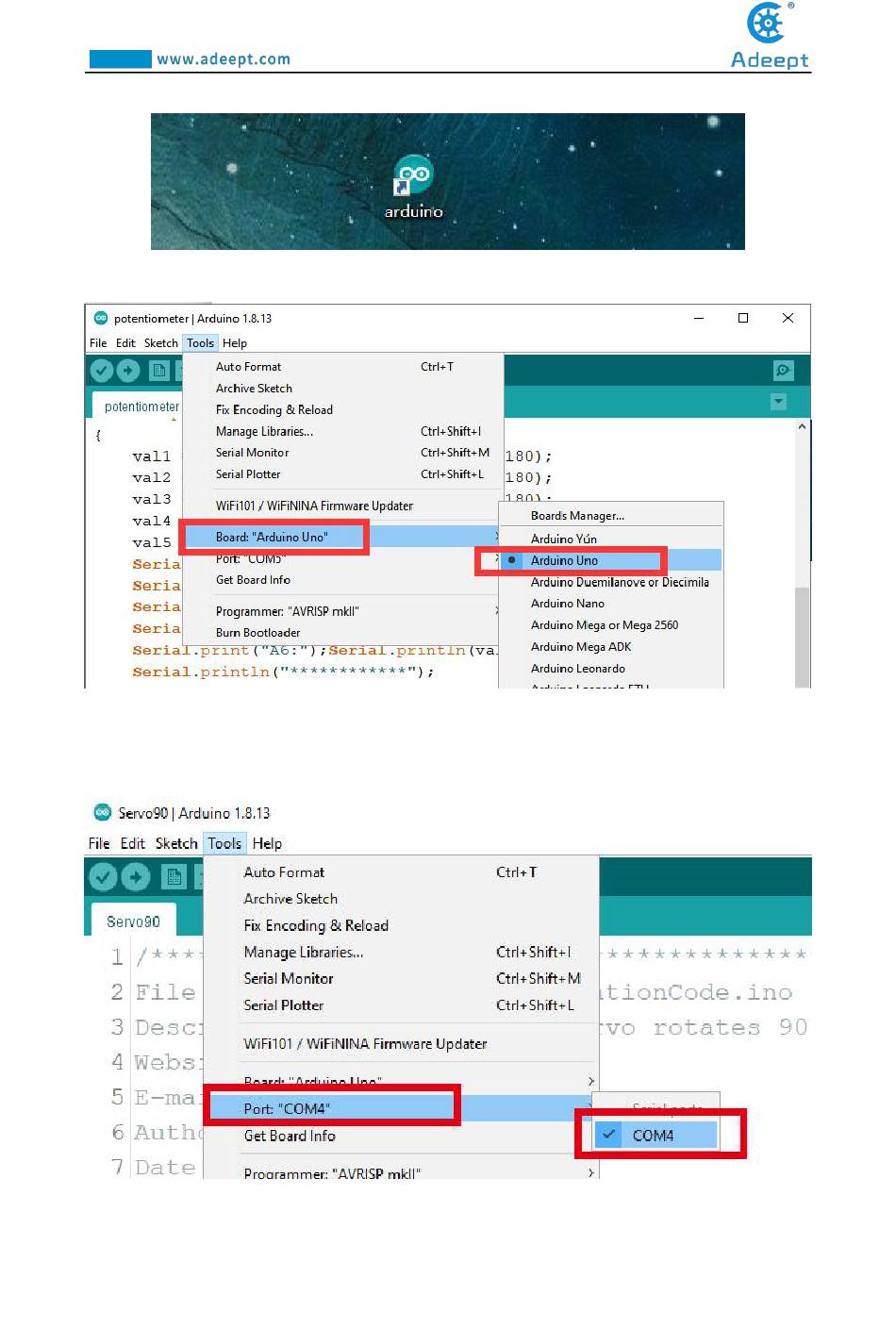896x1328 pixels.
Task: Select Arduino Uno radio option
Action: pyautogui.click(x=610, y=560)
